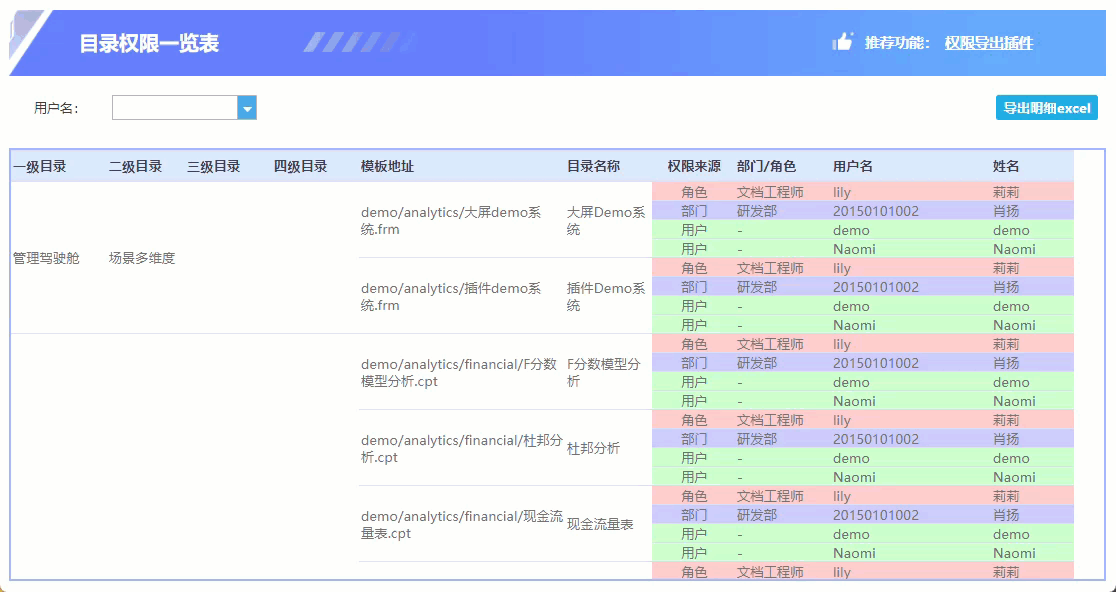Click into the 用户名 input field

click(x=175, y=108)
